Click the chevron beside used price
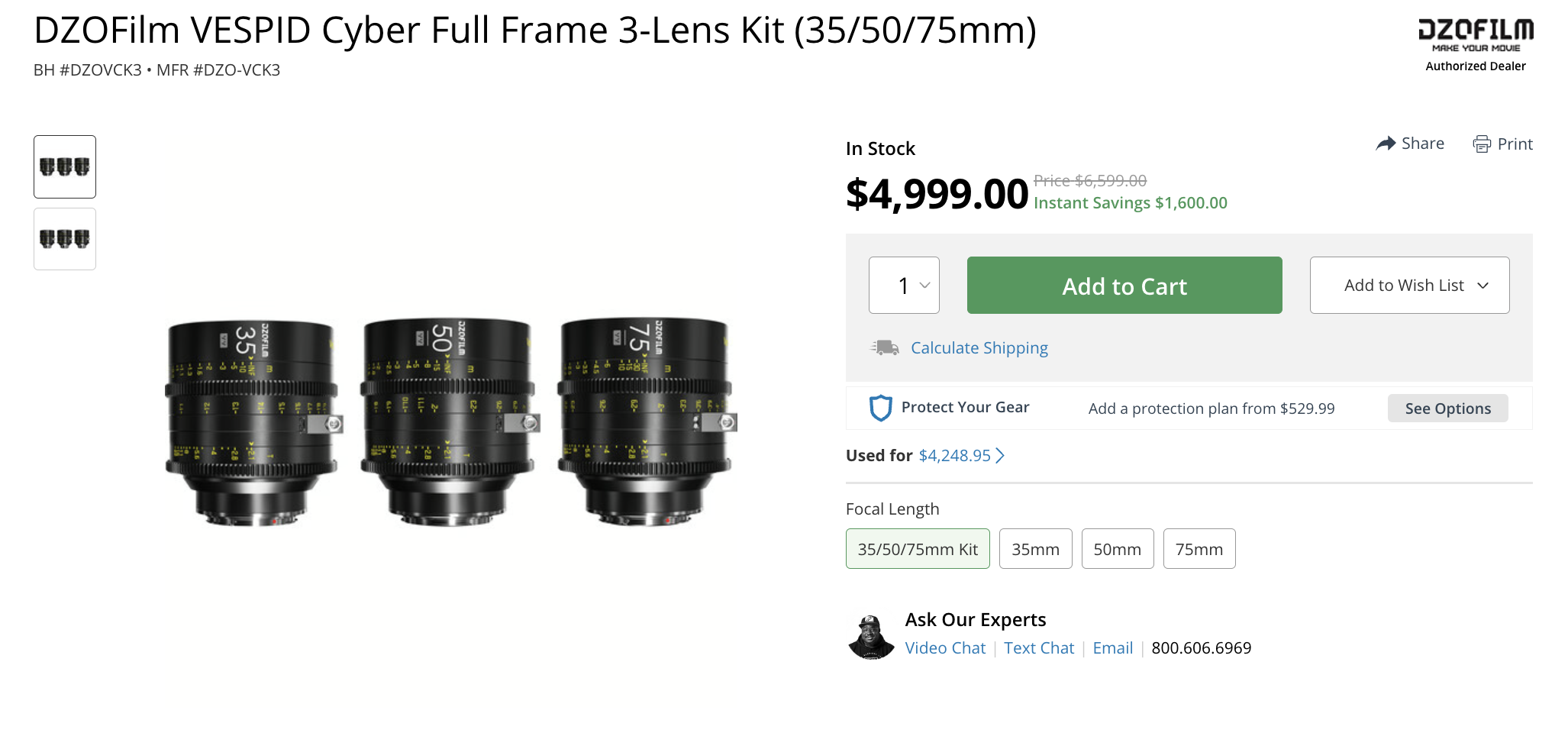The width and height of the screenshot is (1568, 733). click(x=1000, y=456)
